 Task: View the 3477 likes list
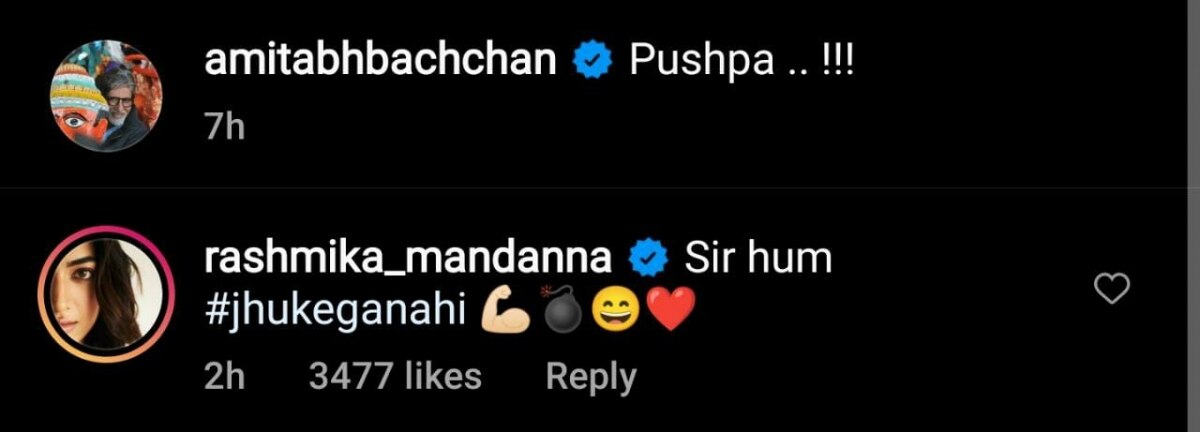pos(395,376)
